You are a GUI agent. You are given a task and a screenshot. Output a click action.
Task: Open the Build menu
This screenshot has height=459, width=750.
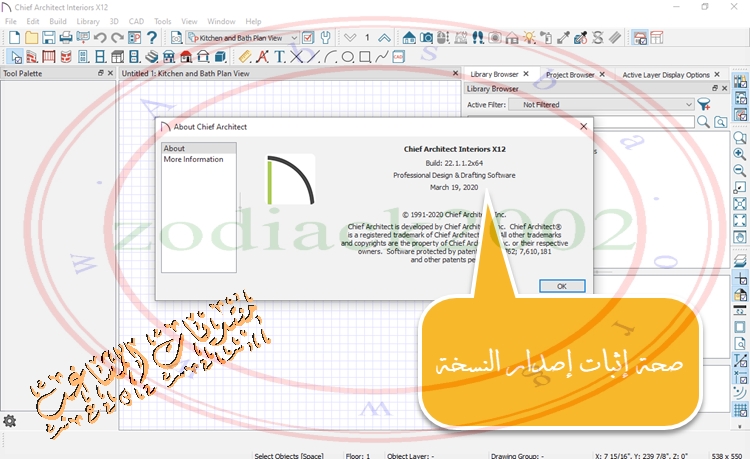point(58,22)
